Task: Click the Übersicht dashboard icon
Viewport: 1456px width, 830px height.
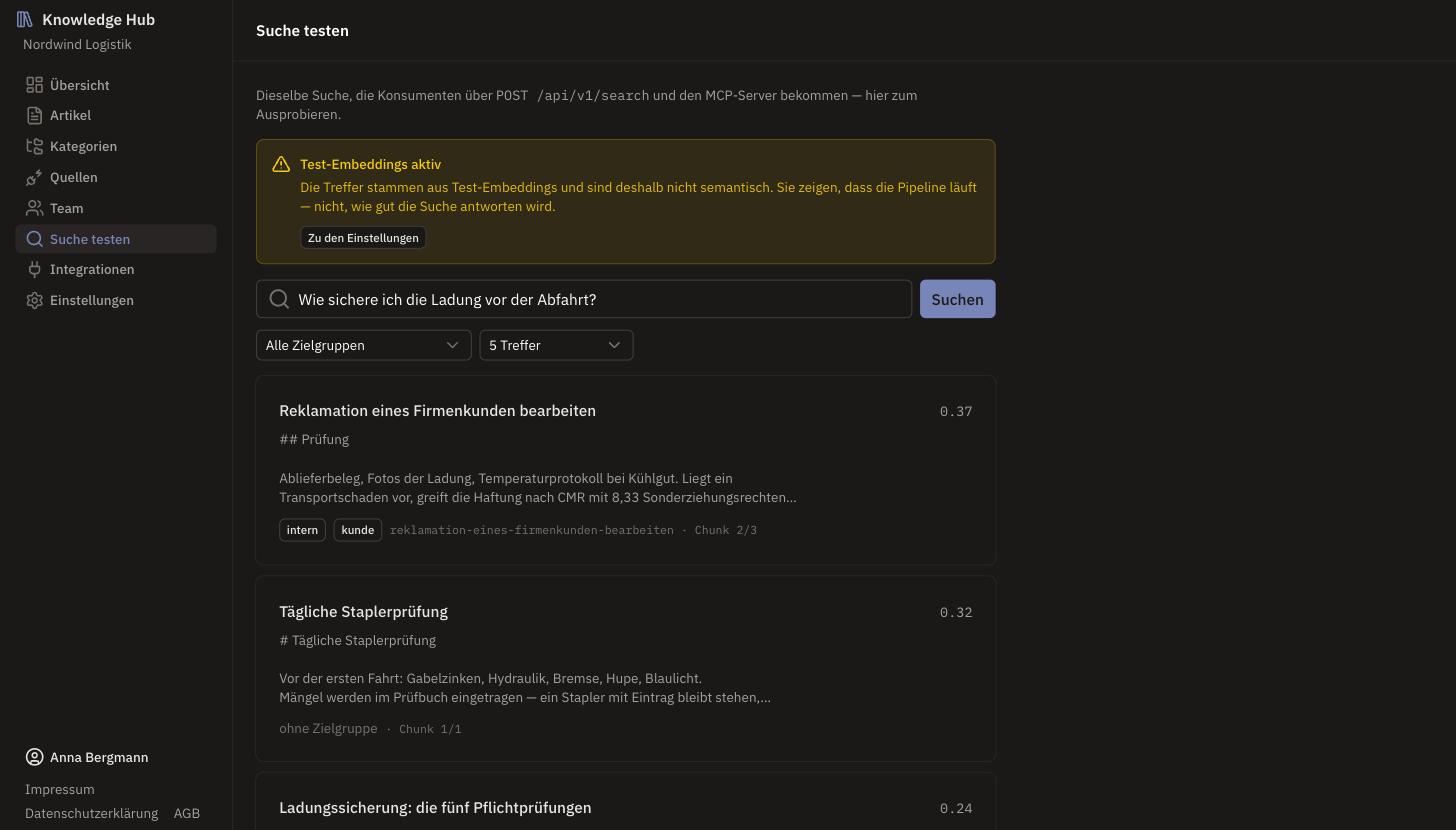Action: point(35,85)
